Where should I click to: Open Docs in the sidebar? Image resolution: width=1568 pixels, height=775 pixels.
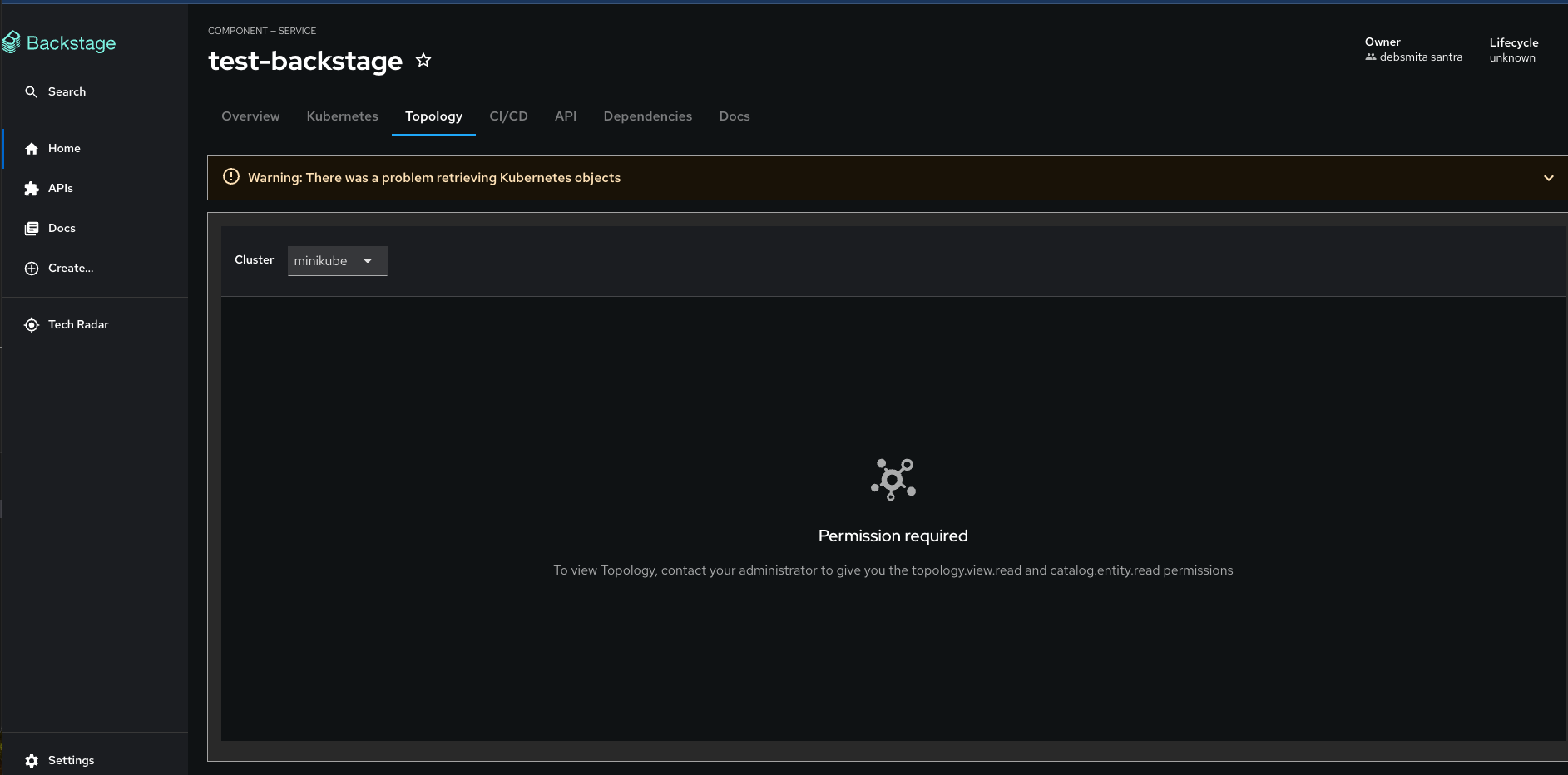tap(95, 229)
